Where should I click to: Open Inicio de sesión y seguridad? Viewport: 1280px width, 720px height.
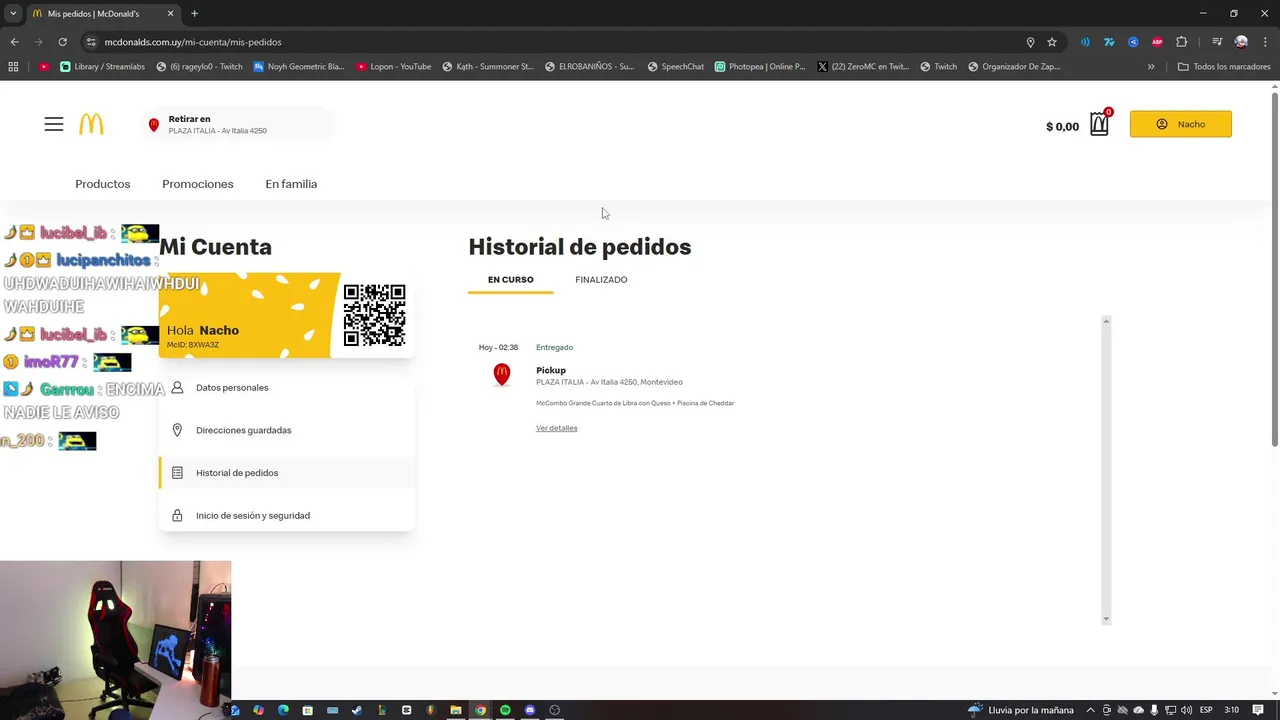click(x=287, y=516)
